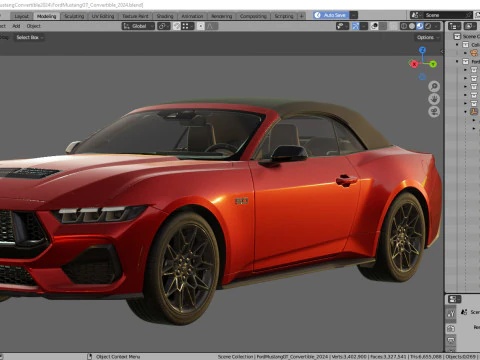The image size is (480, 360).
Task: Click the Scene icon in properties panel
Action: [x=464, y=312]
